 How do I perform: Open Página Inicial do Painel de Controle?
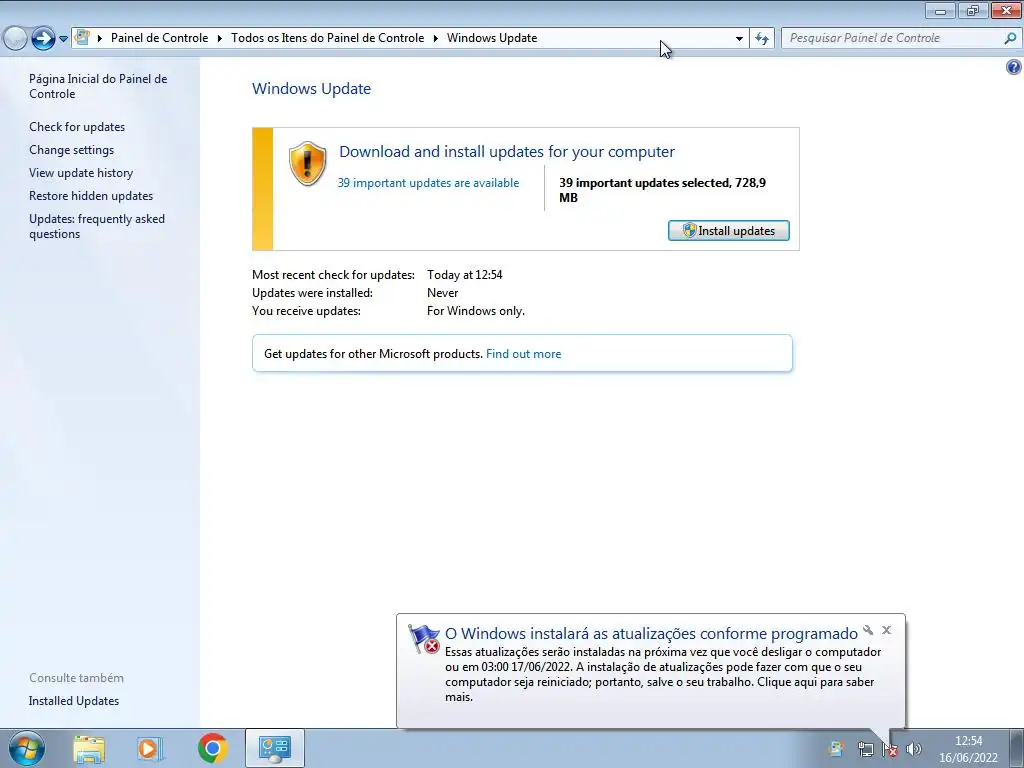(x=98, y=86)
